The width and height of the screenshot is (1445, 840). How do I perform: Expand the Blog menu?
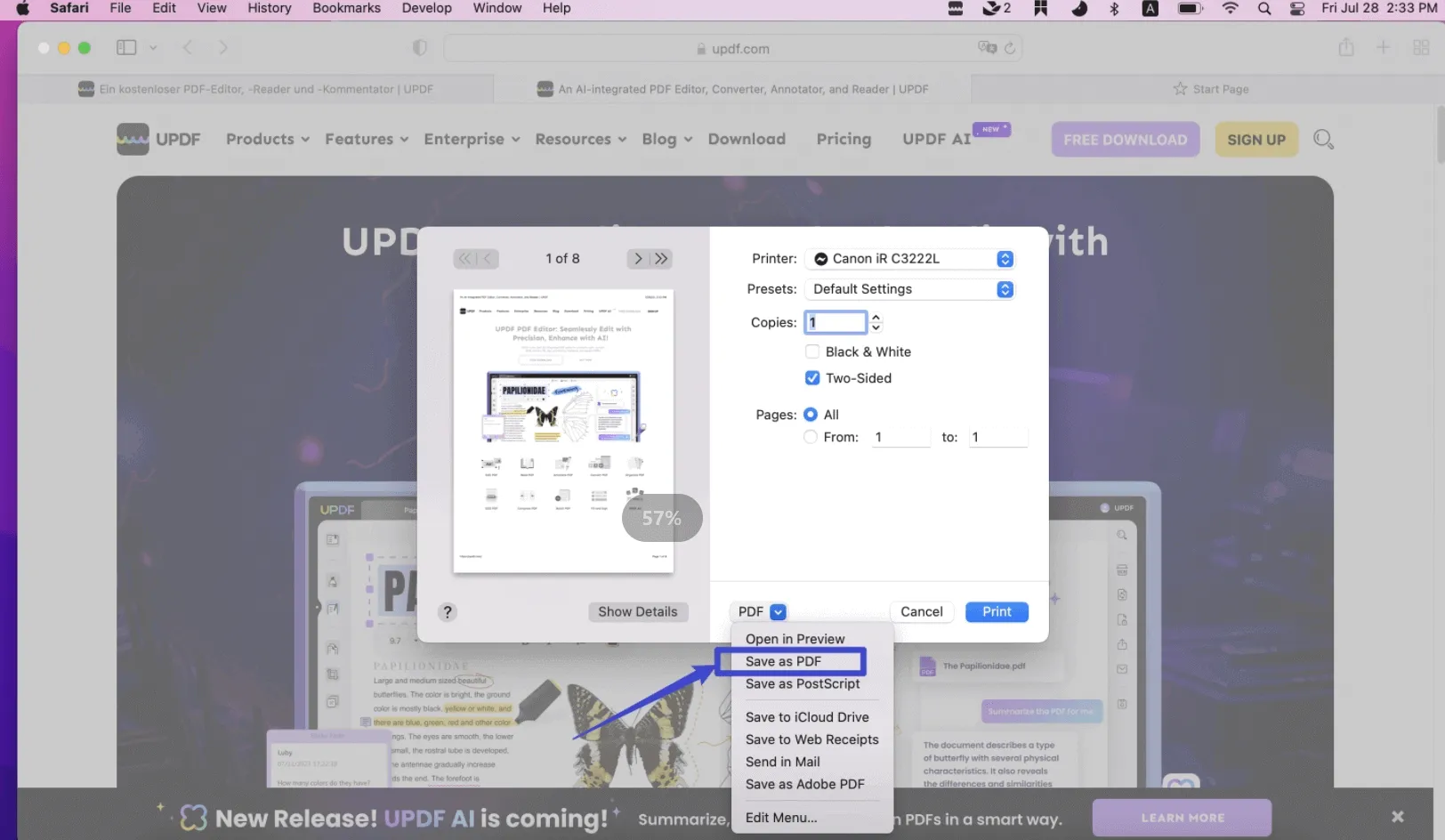[x=667, y=139]
